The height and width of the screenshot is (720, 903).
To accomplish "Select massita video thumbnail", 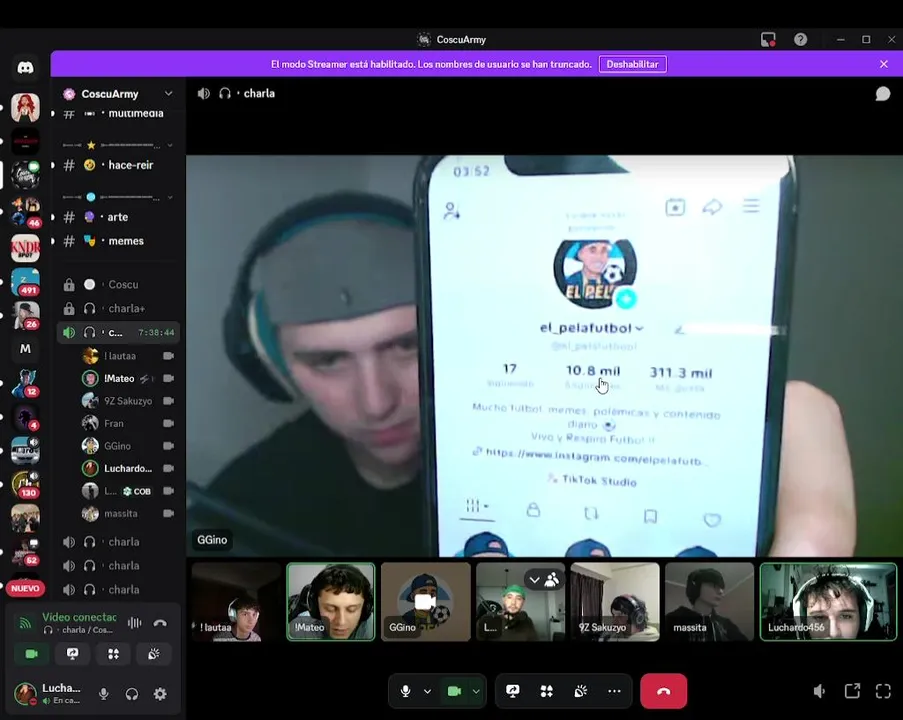I will click(x=709, y=601).
